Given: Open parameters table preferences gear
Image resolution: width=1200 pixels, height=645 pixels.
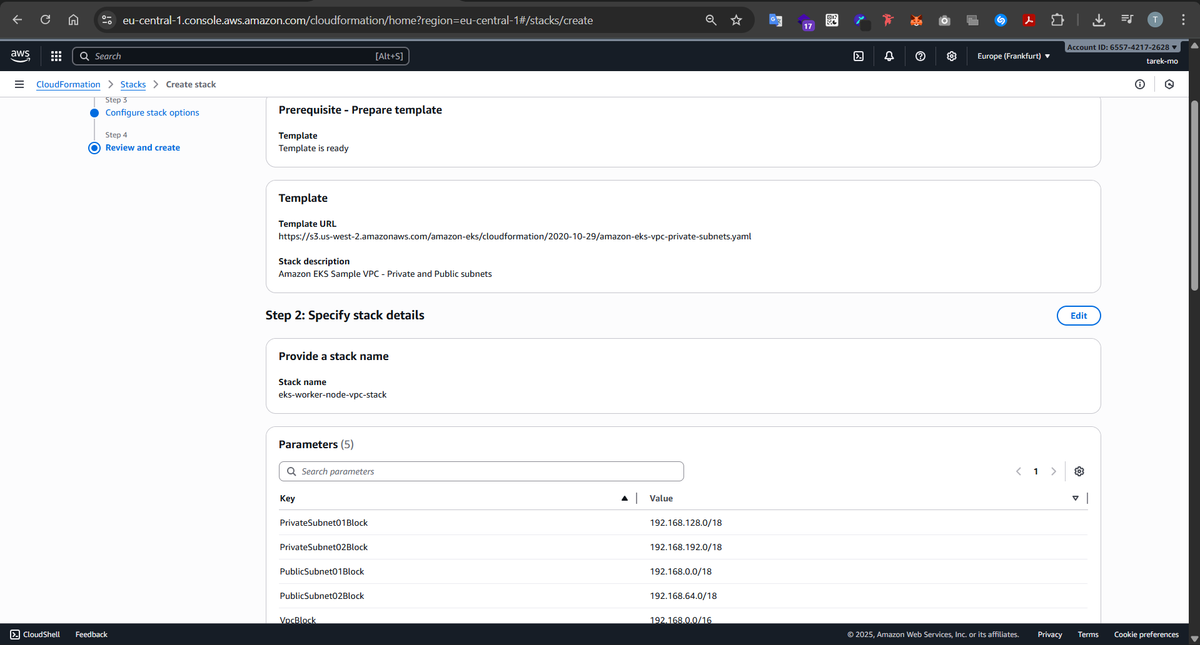Looking at the screenshot, I should pyautogui.click(x=1079, y=471).
